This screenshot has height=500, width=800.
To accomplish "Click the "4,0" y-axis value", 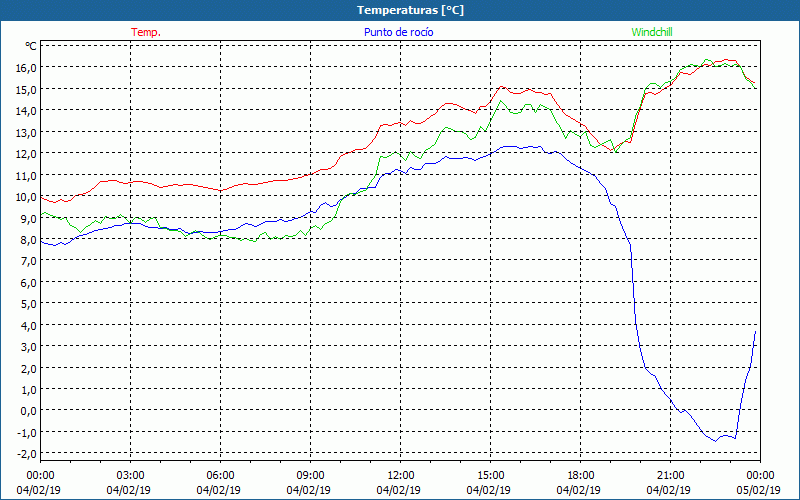I will 30,326.
